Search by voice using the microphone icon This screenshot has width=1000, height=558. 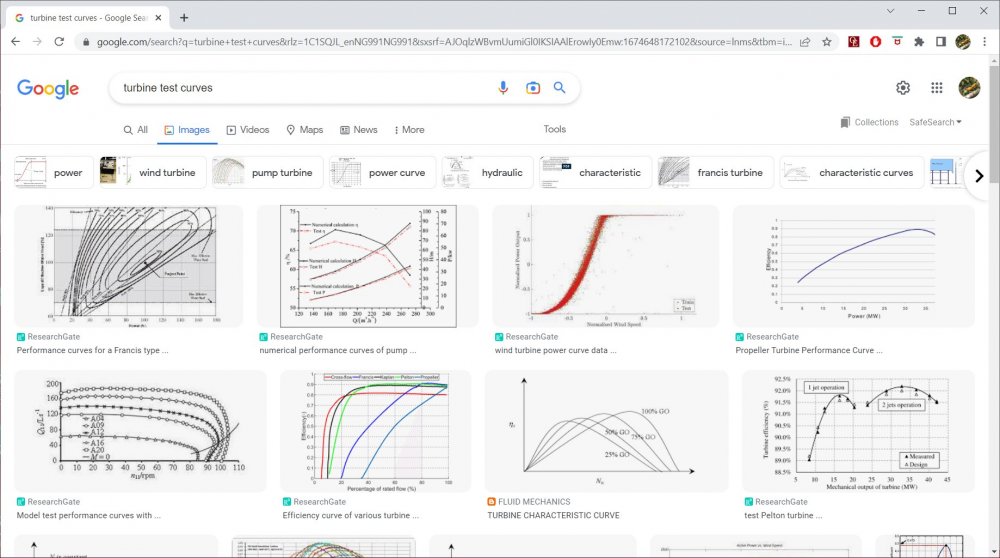point(503,88)
